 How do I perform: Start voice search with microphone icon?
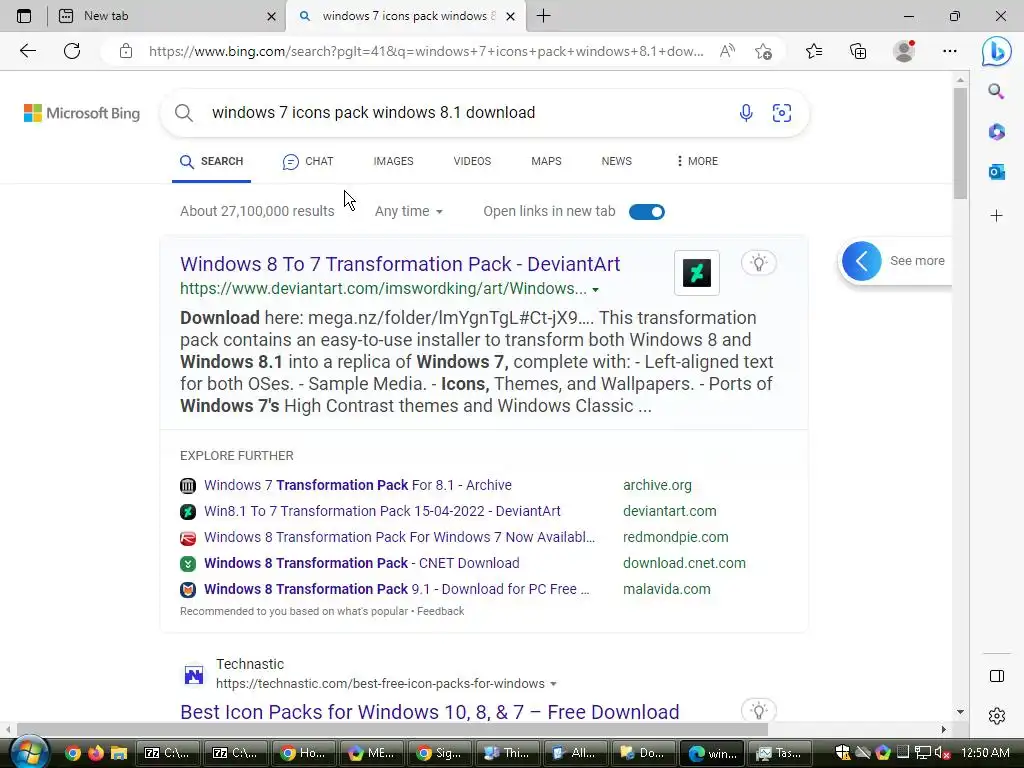click(746, 113)
